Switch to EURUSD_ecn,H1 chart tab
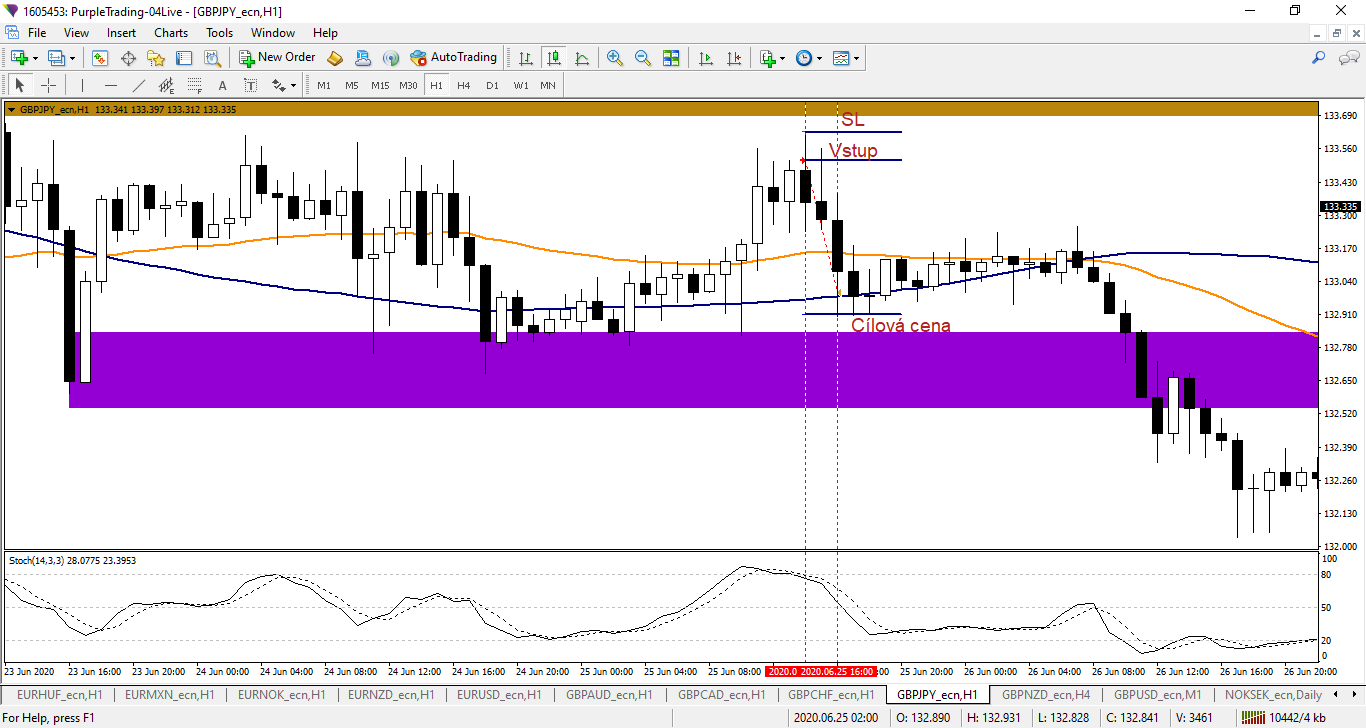 (497, 694)
